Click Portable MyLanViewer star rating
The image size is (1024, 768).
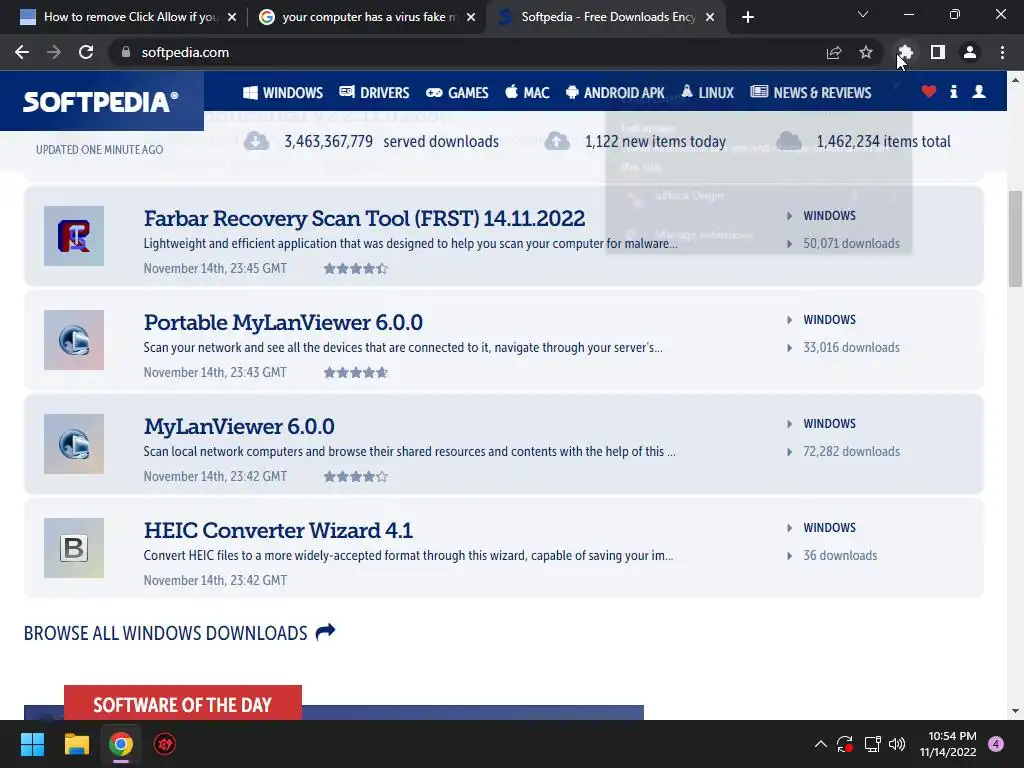tap(356, 372)
